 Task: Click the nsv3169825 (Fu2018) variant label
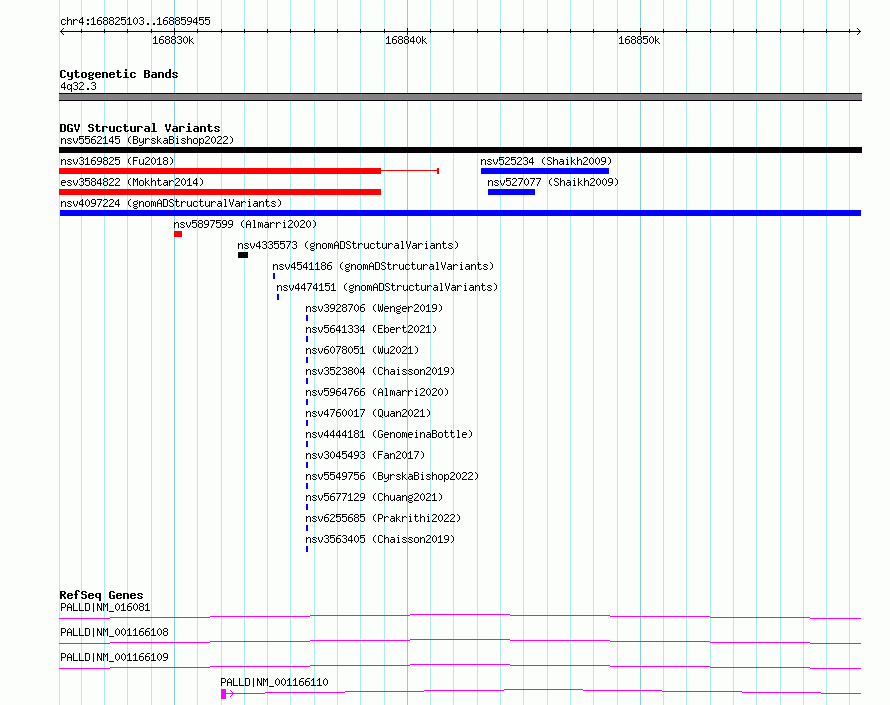click(117, 161)
